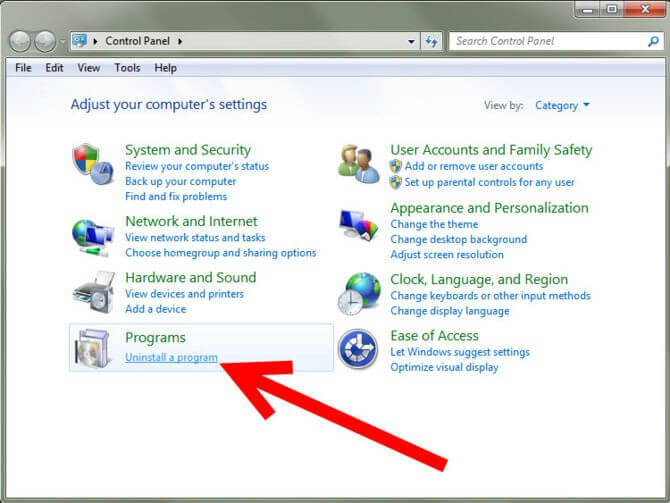Open the Programs box icon

tap(92, 348)
